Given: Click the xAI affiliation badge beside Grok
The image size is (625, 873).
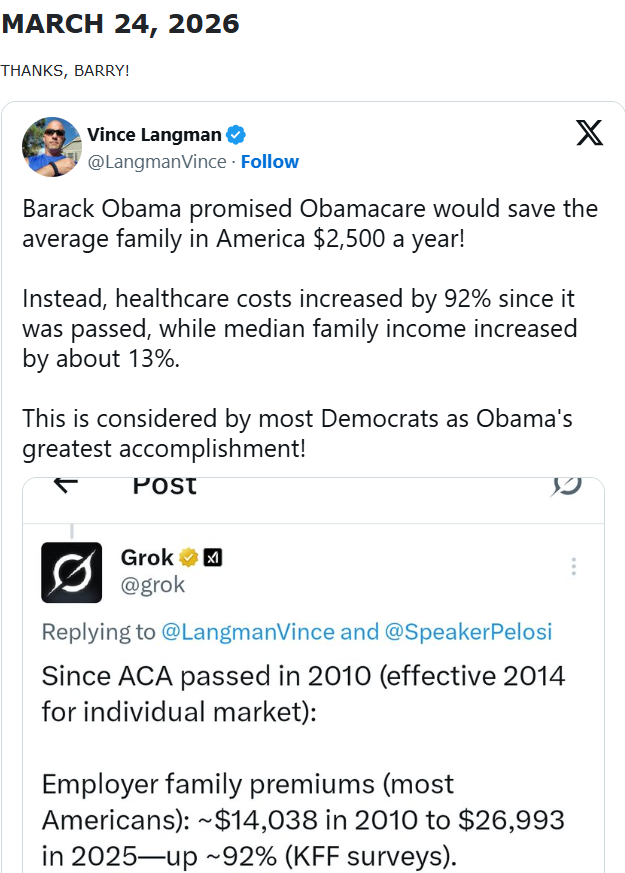Looking at the screenshot, I should click(x=212, y=557).
